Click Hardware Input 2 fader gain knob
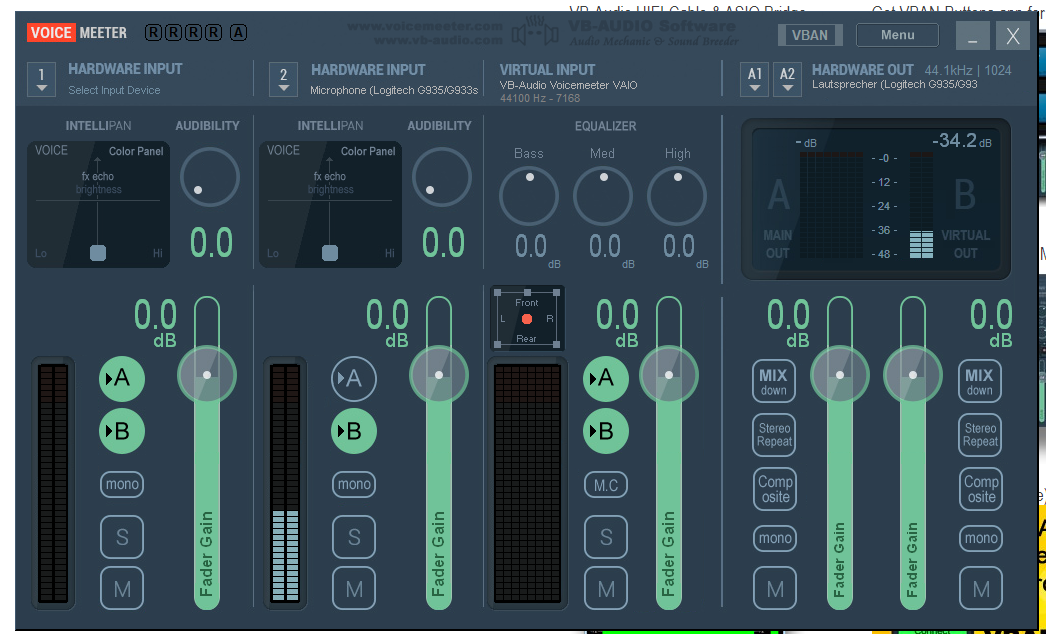 pyautogui.click(x=439, y=374)
